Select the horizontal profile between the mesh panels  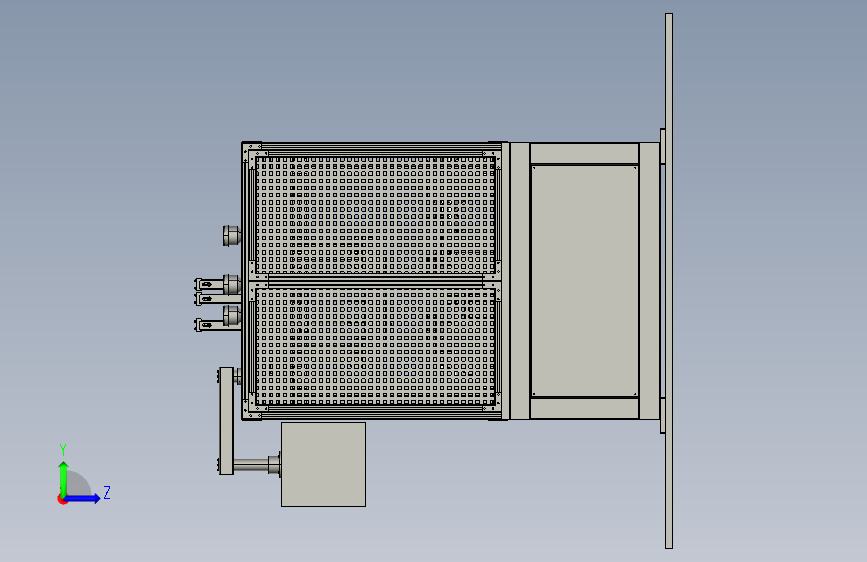(375, 281)
